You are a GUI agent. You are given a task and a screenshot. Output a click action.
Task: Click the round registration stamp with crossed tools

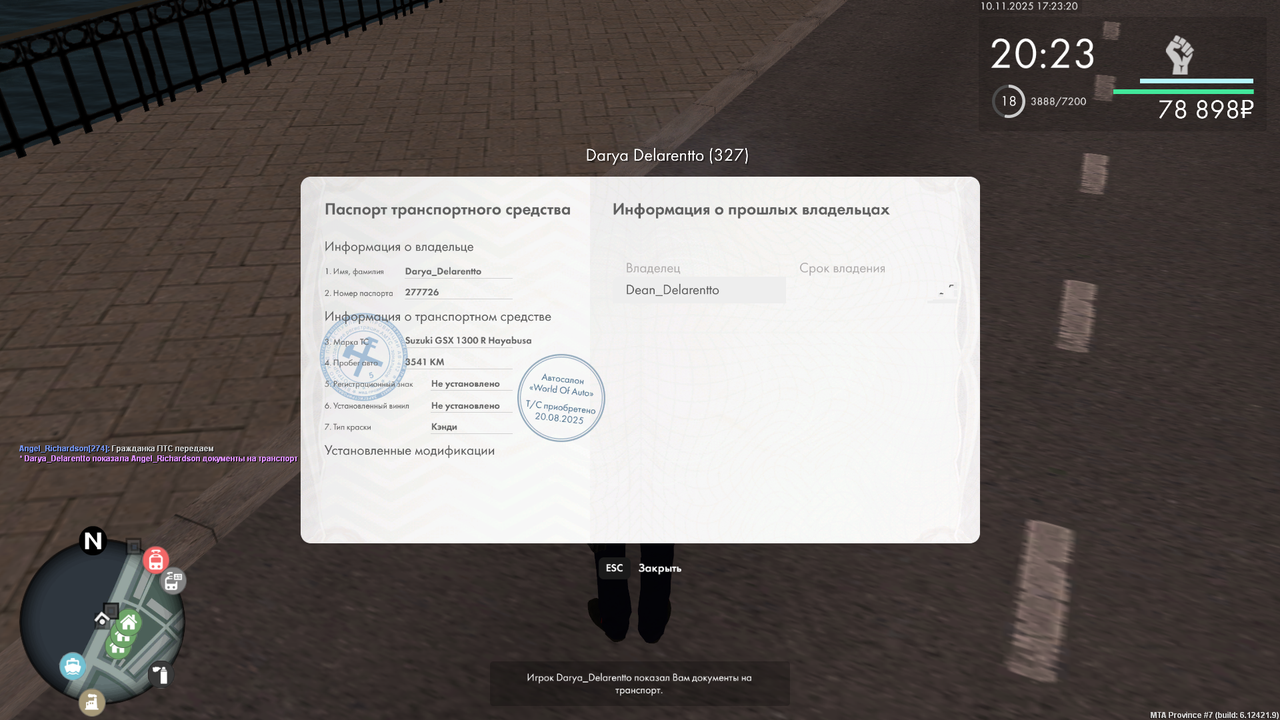[x=364, y=357]
